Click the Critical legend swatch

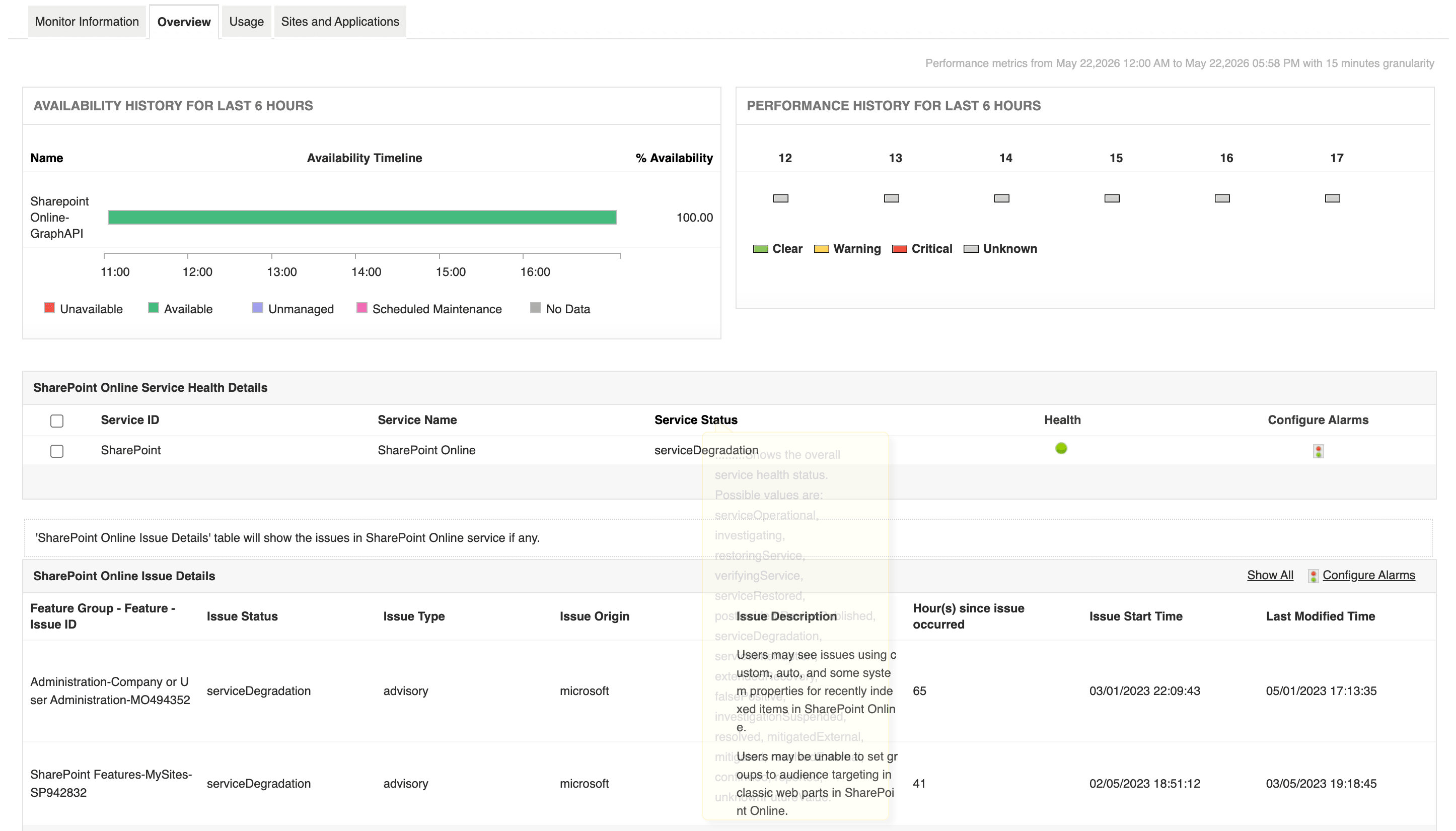[900, 249]
